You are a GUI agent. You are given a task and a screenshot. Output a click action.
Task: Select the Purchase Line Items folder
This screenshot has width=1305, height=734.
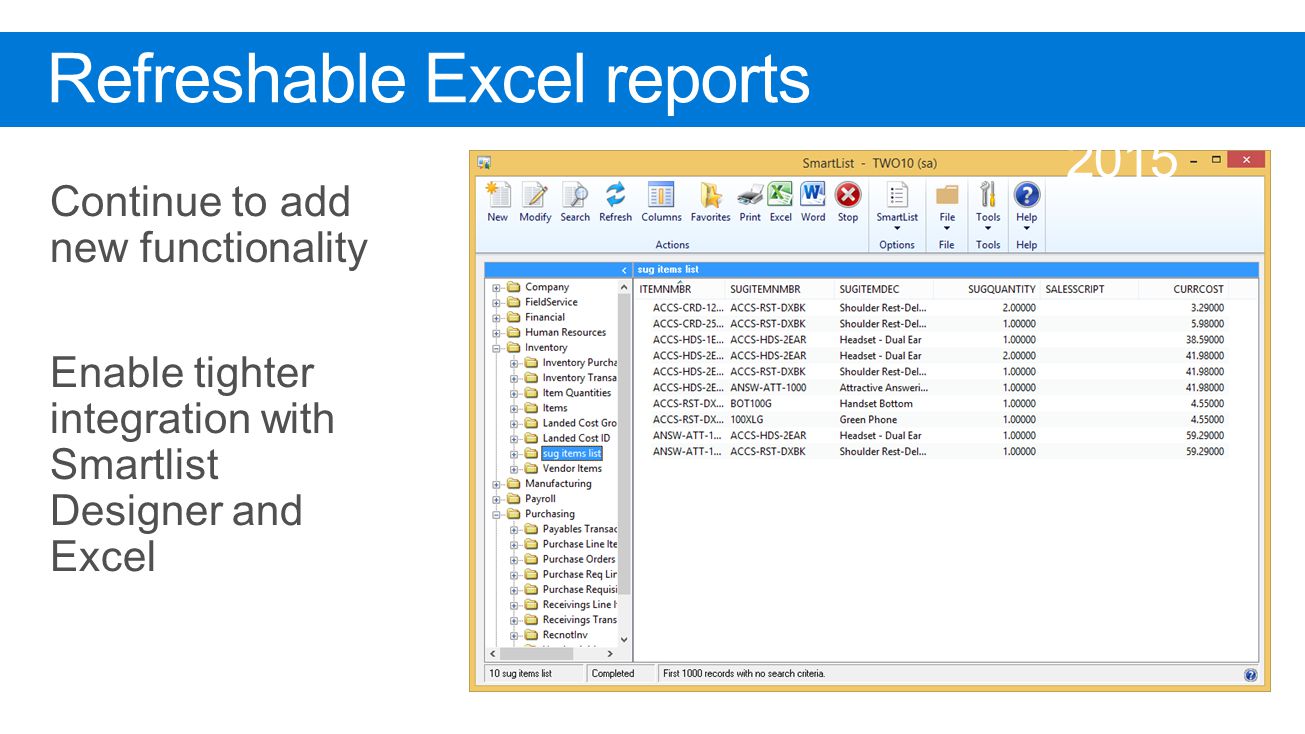coord(579,544)
